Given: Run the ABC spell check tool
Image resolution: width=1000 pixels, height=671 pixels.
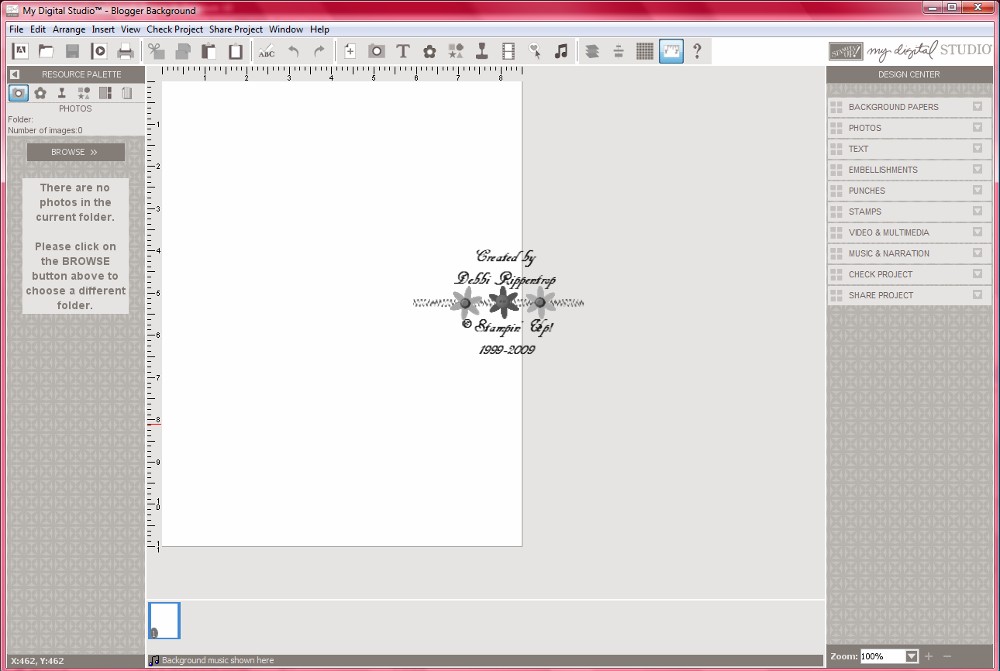Looking at the screenshot, I should coord(267,51).
